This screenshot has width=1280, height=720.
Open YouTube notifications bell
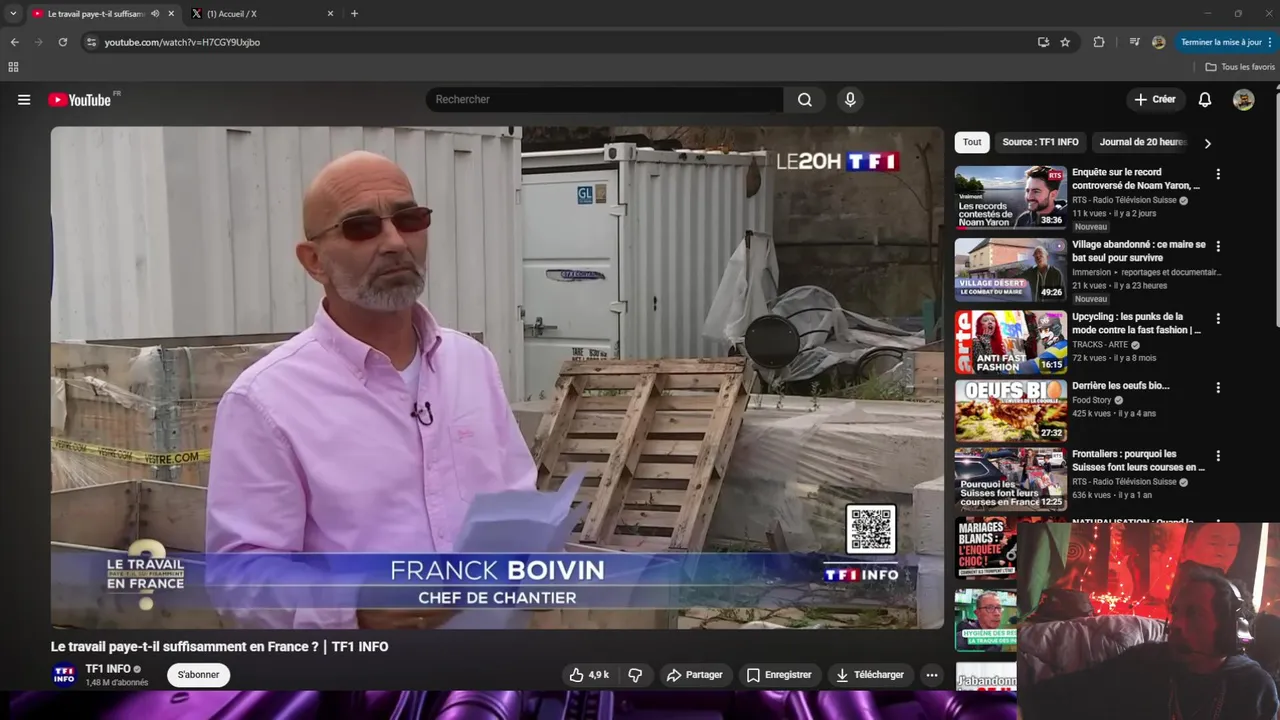[1205, 99]
